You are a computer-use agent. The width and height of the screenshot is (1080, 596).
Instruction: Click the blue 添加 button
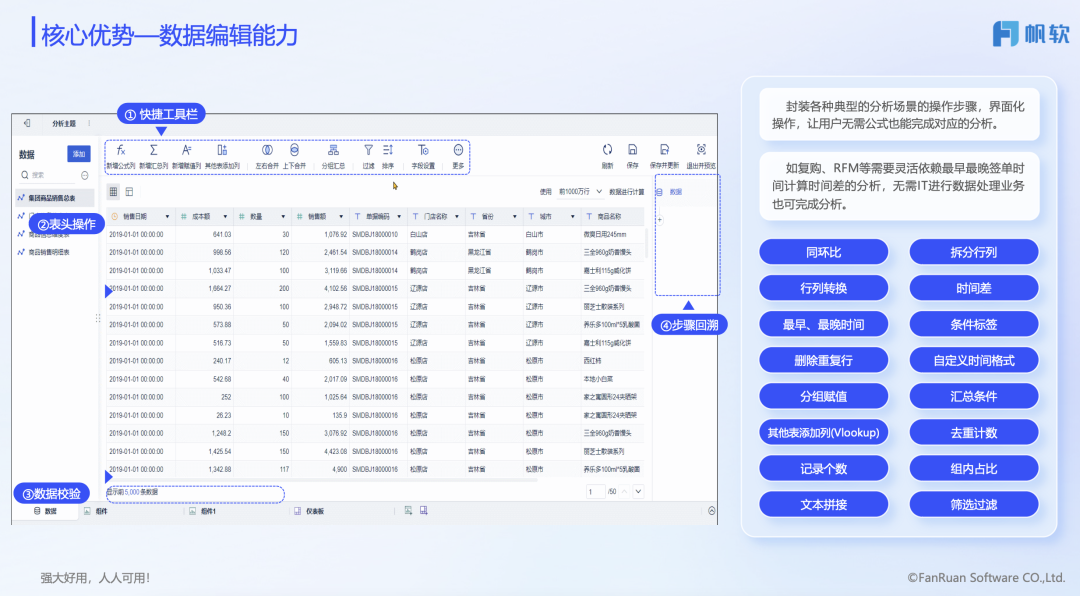coord(79,154)
